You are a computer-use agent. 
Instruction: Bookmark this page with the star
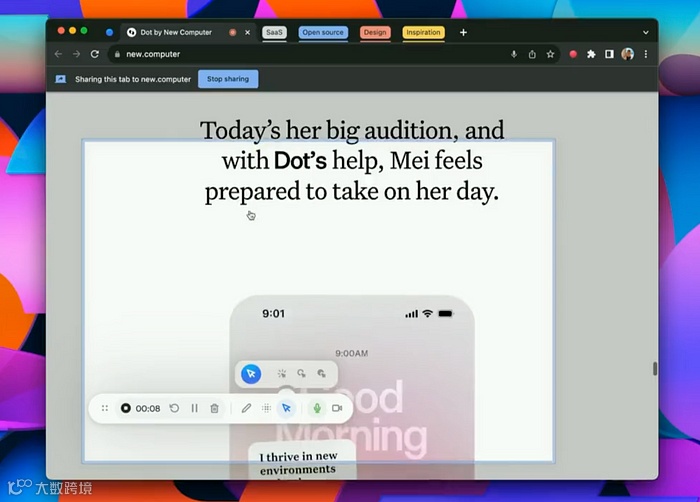pyautogui.click(x=550, y=54)
